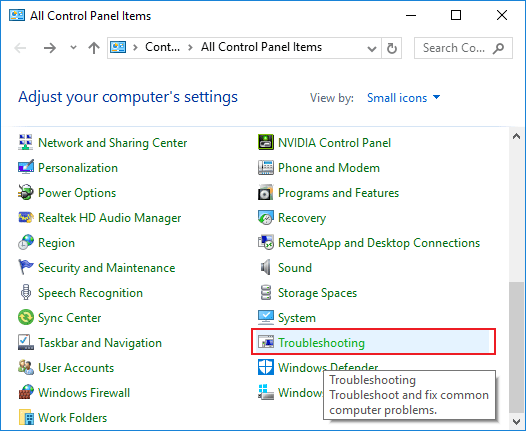The image size is (526, 431).
Task: Click the Taskbar and Navigation icon
Action: [x=25, y=342]
